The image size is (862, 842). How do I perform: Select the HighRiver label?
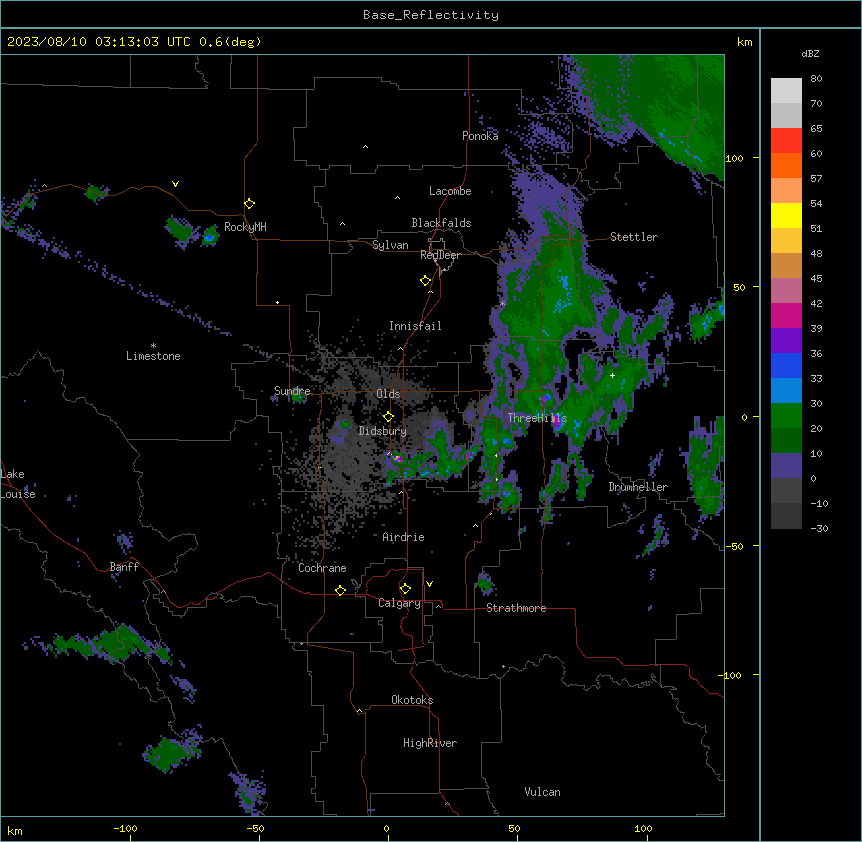point(430,743)
